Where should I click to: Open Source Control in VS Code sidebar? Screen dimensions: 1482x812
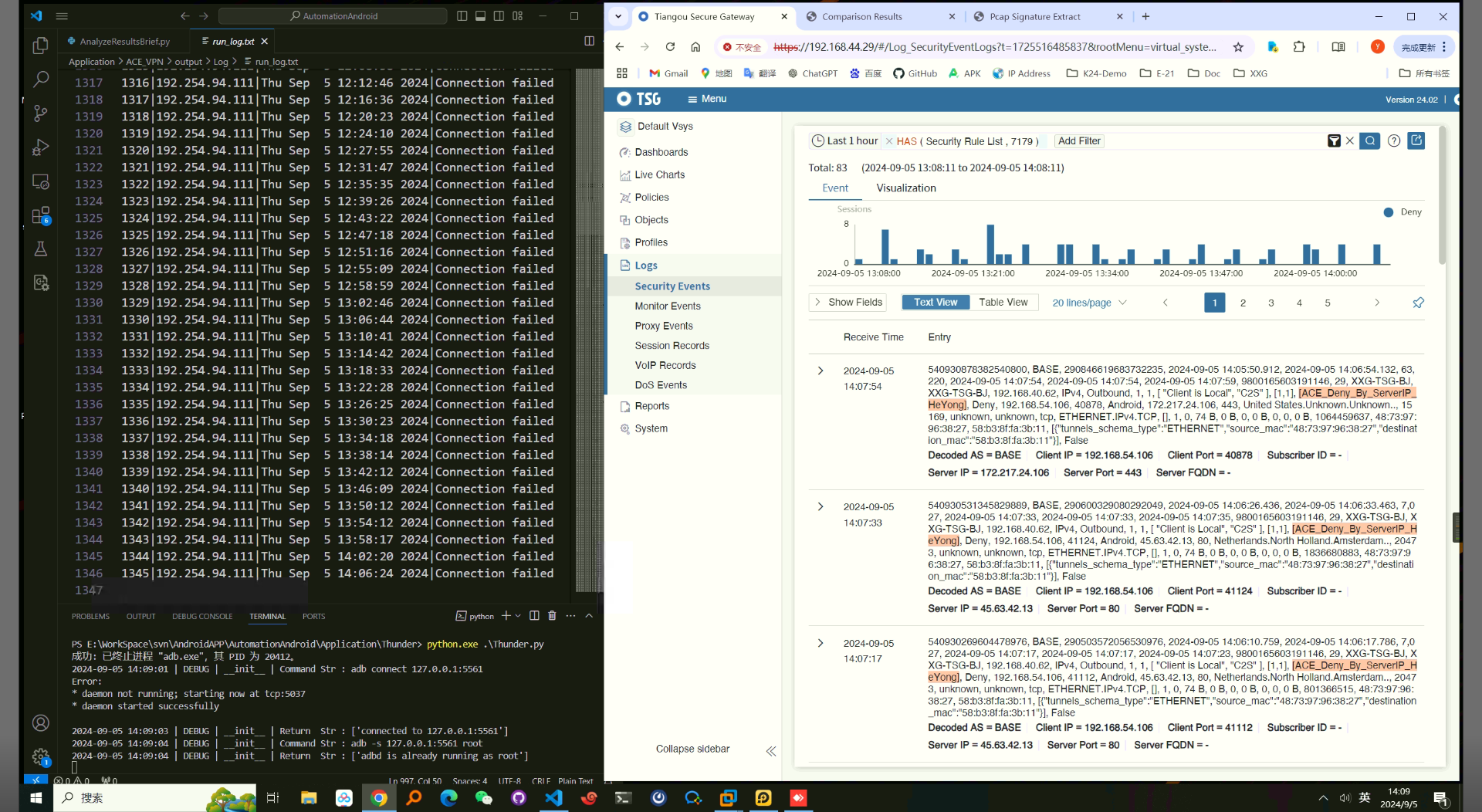click(x=41, y=113)
